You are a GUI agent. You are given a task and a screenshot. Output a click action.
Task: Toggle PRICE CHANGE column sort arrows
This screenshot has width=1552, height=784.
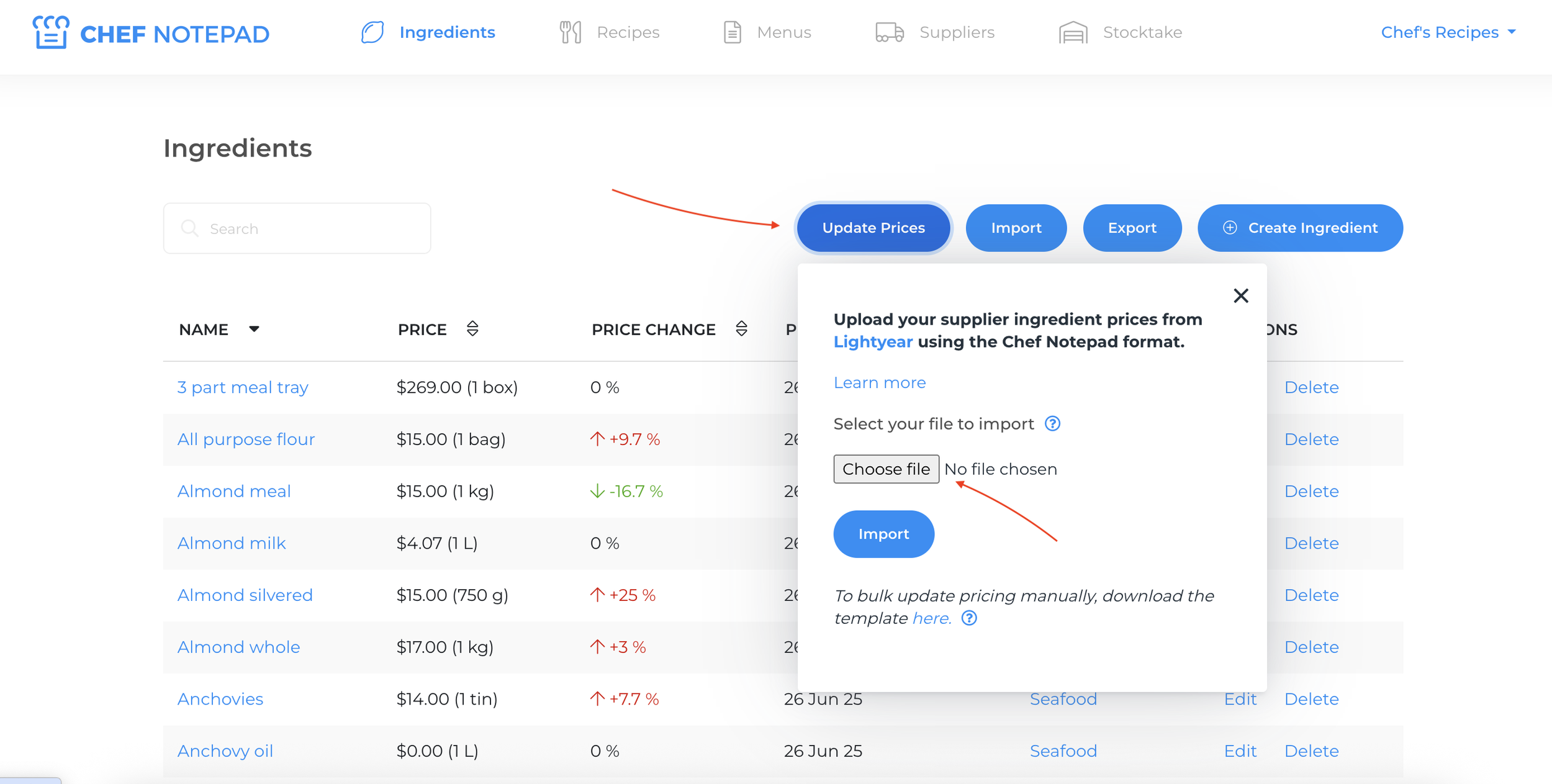741,329
